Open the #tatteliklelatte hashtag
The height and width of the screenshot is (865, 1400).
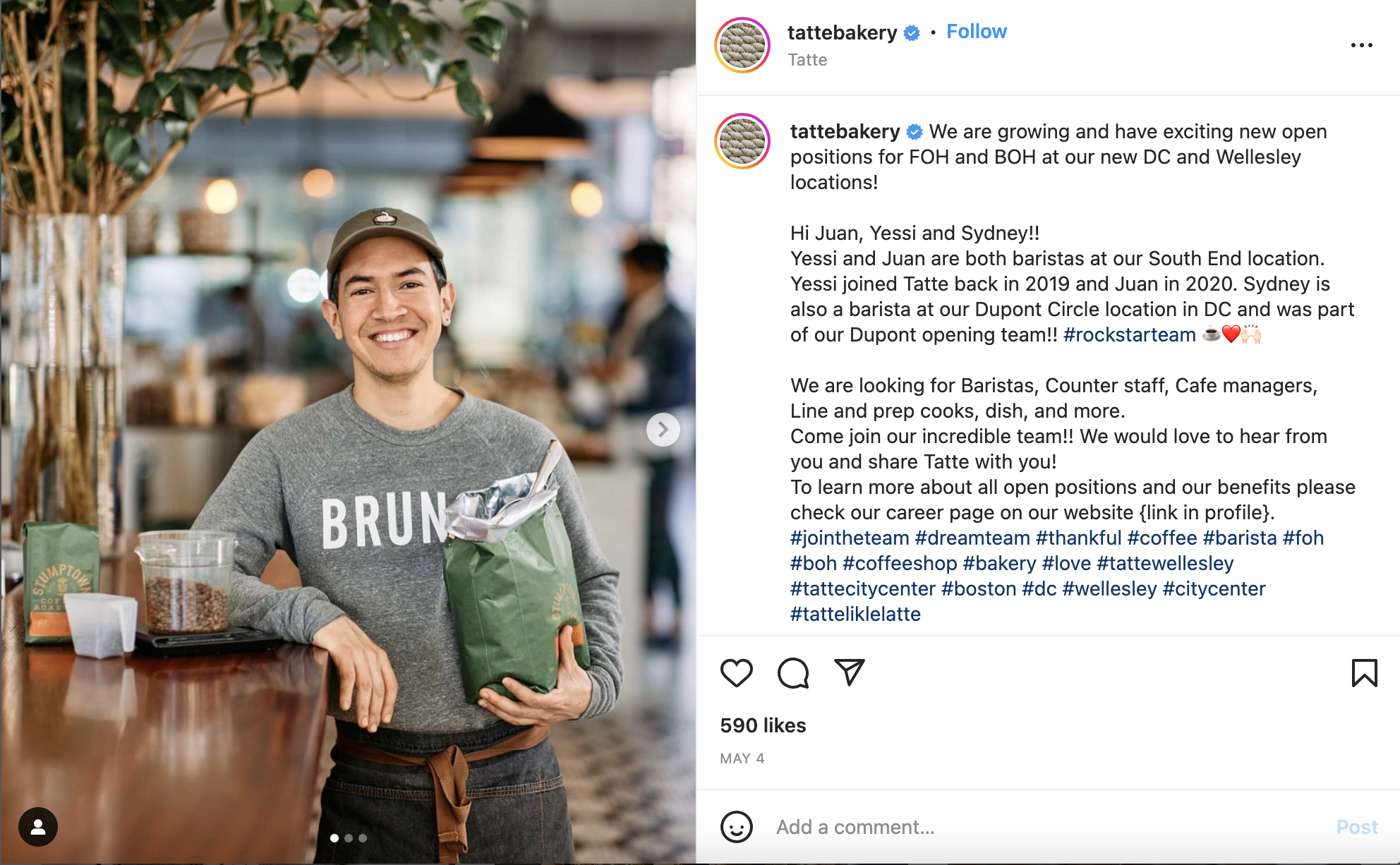(855, 614)
